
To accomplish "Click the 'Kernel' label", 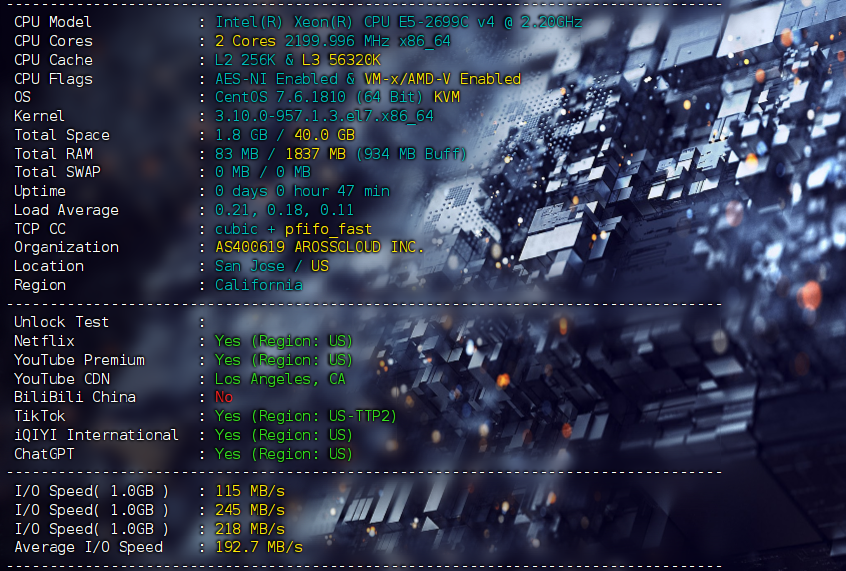I will point(39,116).
